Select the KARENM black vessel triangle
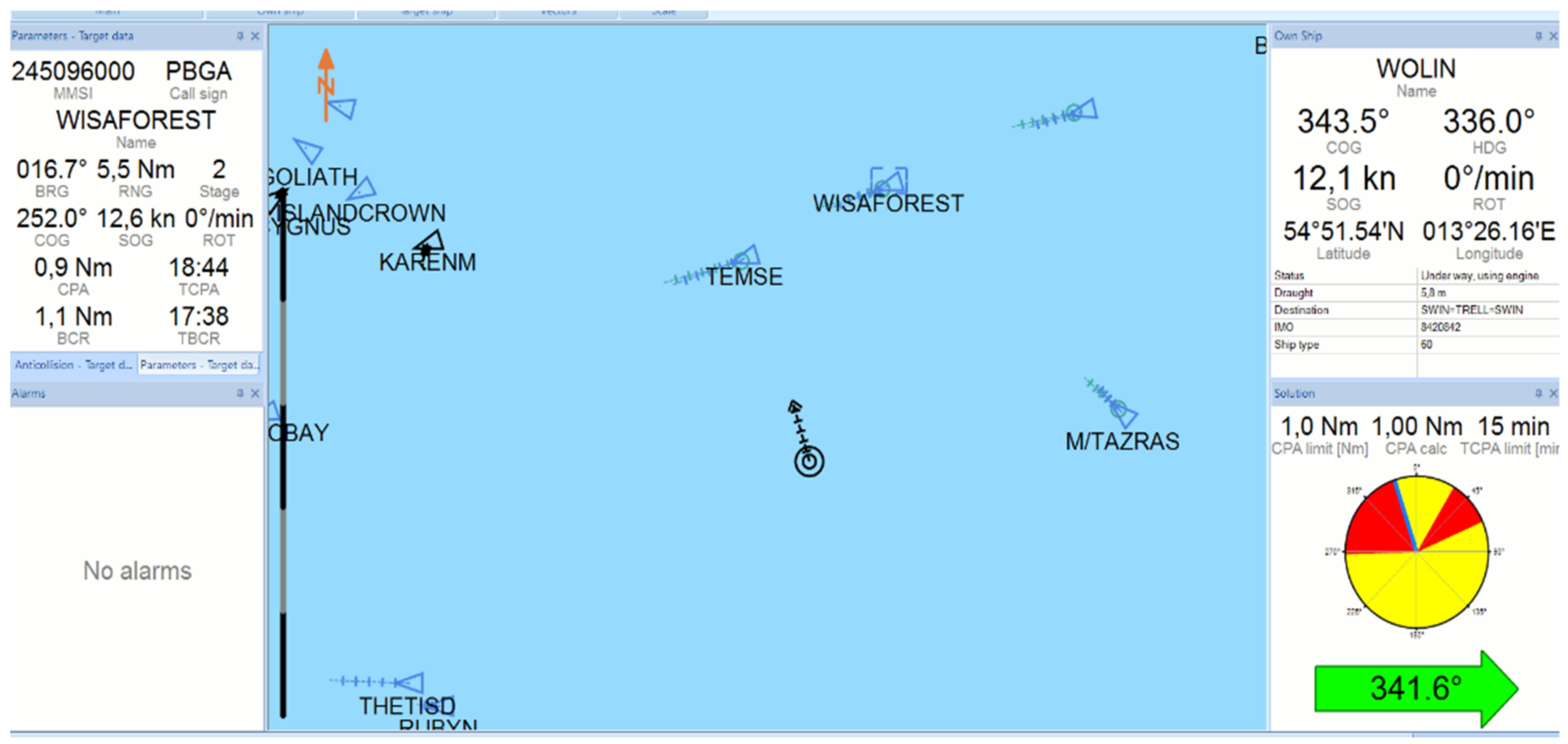1568x744 pixels. [430, 243]
